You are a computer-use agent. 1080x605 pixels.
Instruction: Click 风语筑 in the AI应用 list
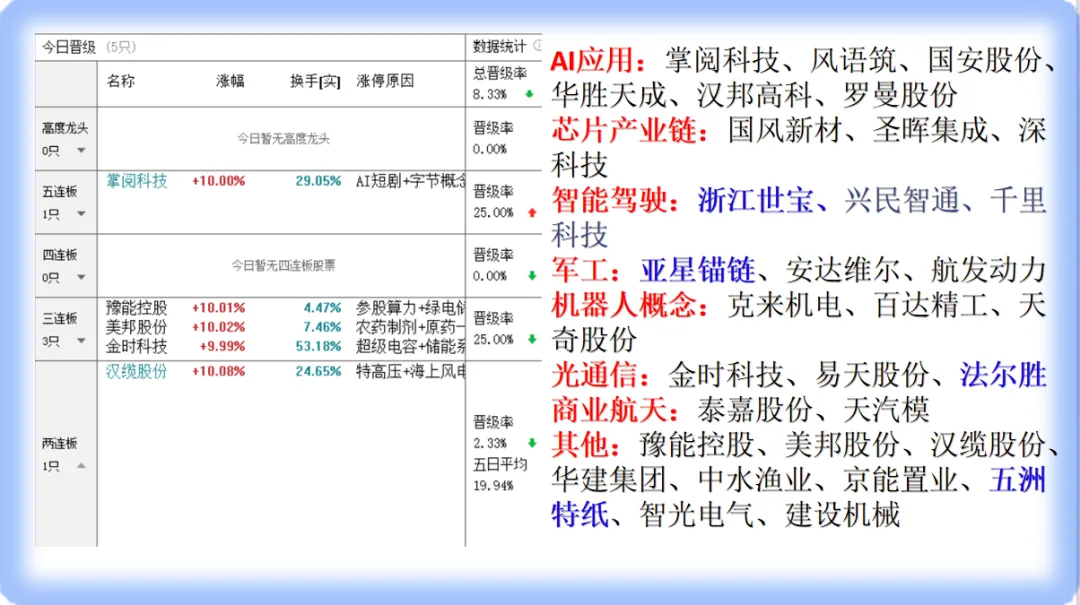point(853,61)
